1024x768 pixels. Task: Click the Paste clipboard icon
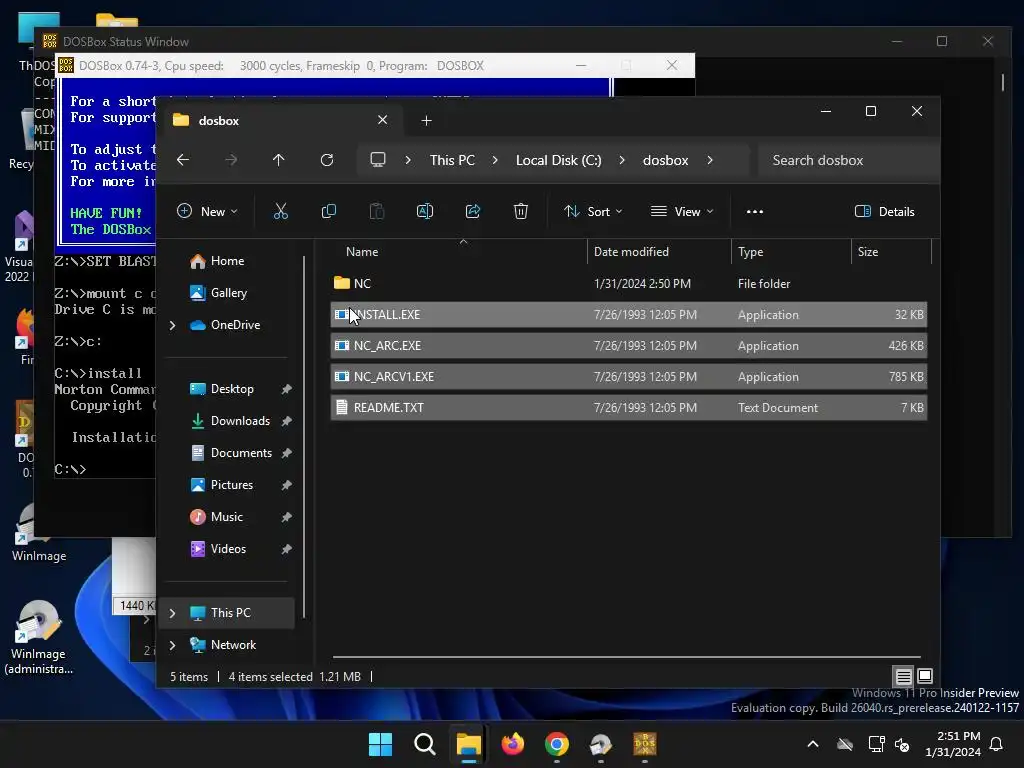[x=377, y=212]
